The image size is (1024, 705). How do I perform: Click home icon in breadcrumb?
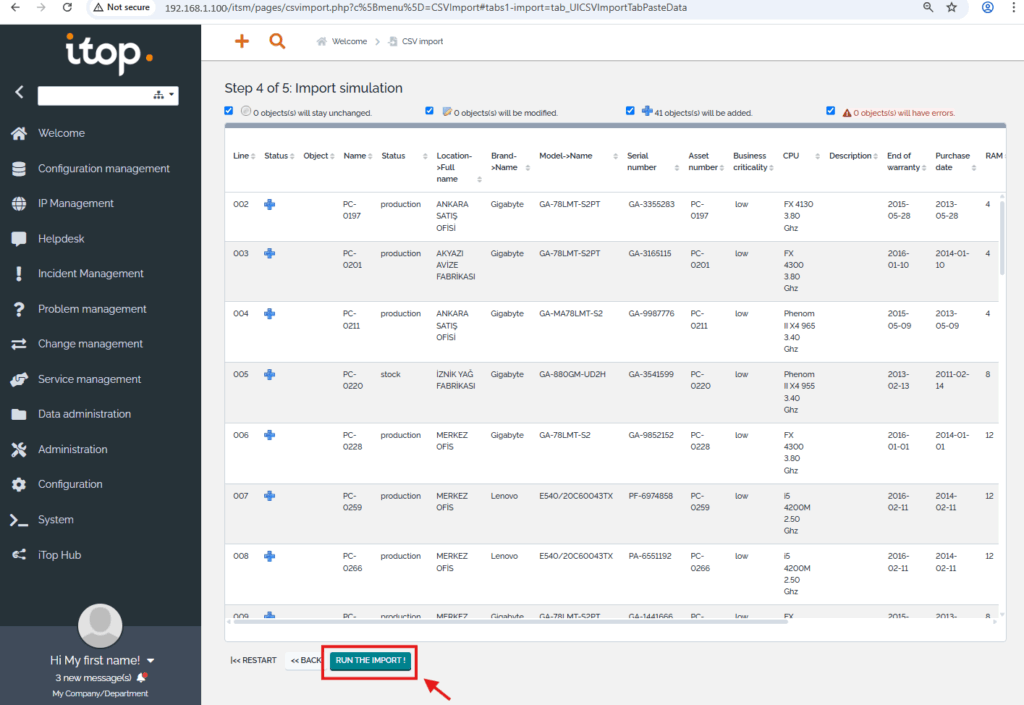tap(322, 42)
